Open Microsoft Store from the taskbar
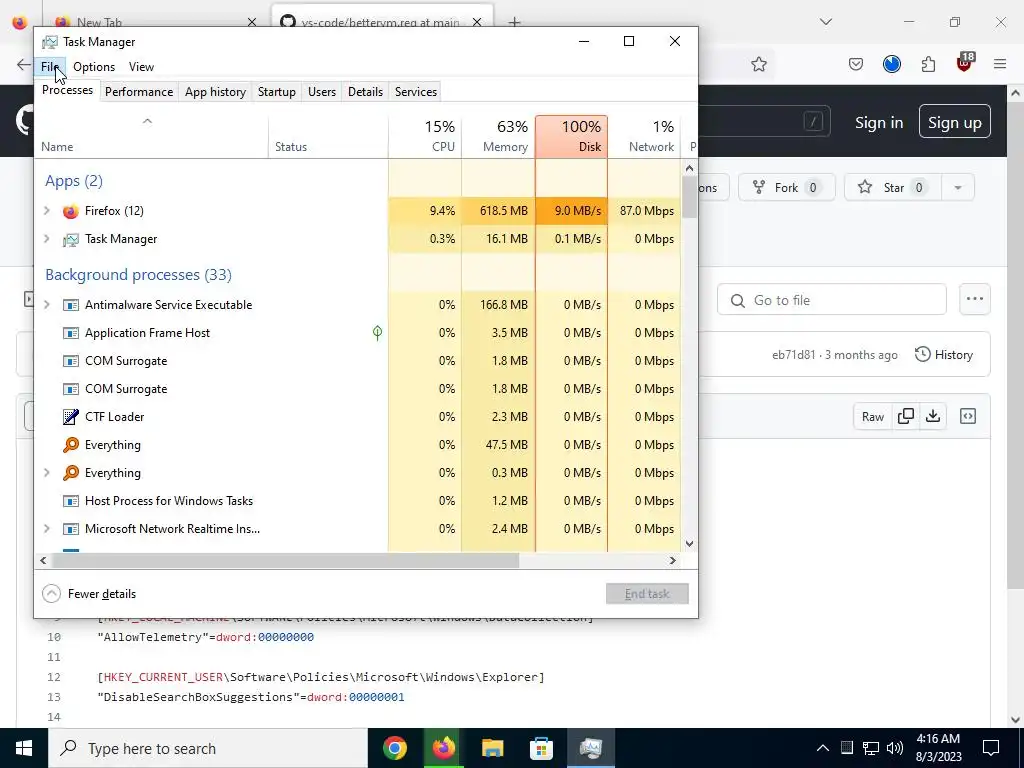Viewport: 1024px width, 768px height. point(541,748)
